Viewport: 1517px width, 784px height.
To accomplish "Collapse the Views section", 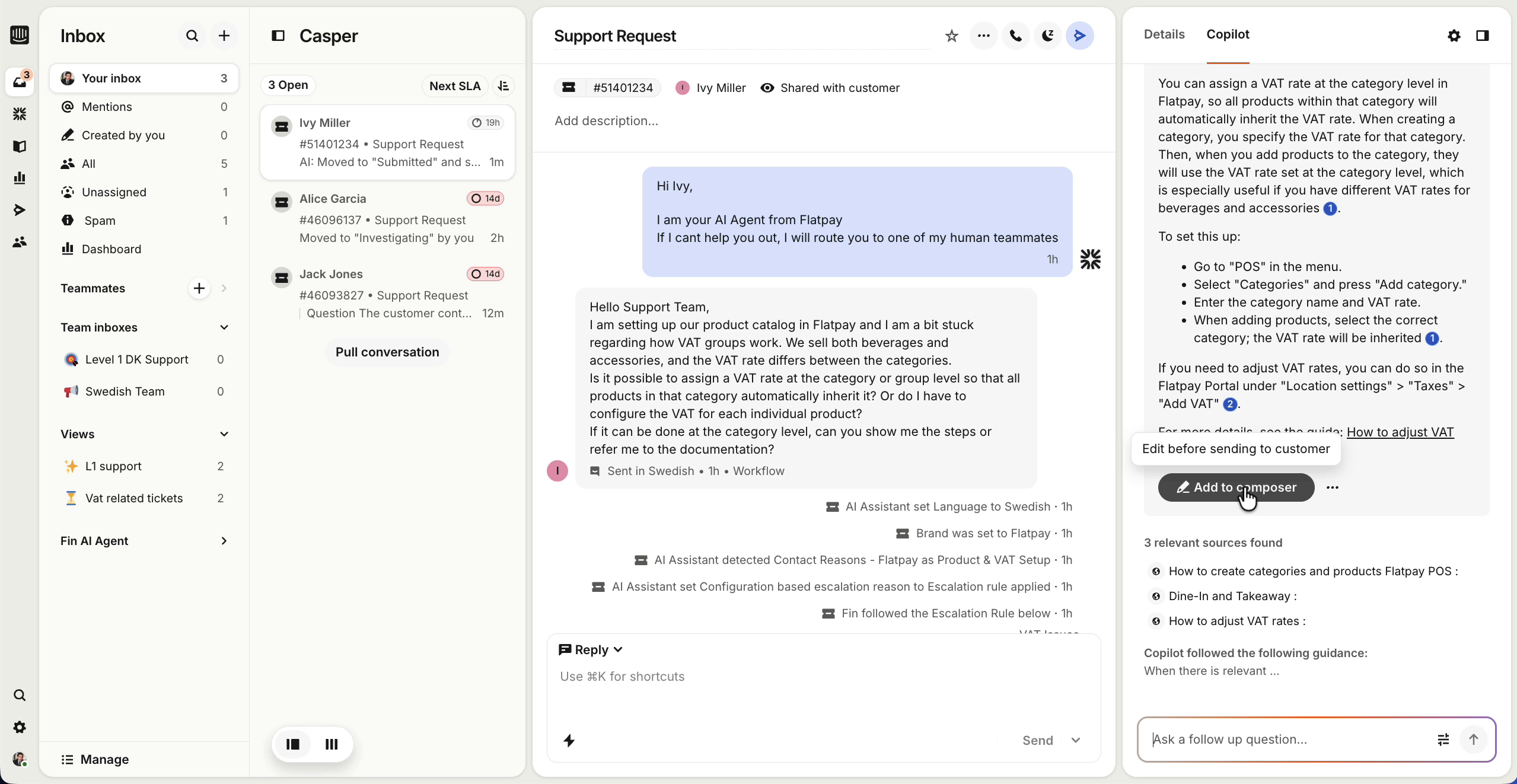I will [224, 434].
